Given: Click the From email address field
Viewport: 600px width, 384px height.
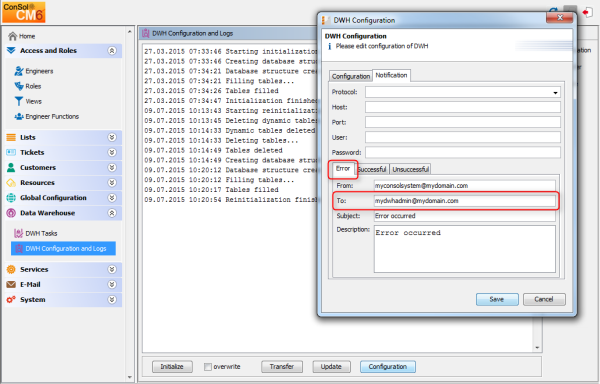Looking at the screenshot, I should point(465,185).
